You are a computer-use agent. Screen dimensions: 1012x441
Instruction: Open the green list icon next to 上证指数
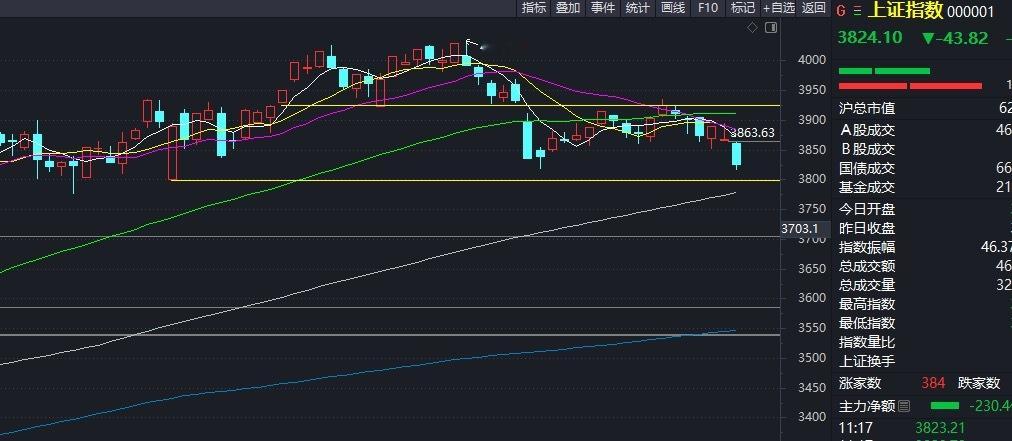857,11
